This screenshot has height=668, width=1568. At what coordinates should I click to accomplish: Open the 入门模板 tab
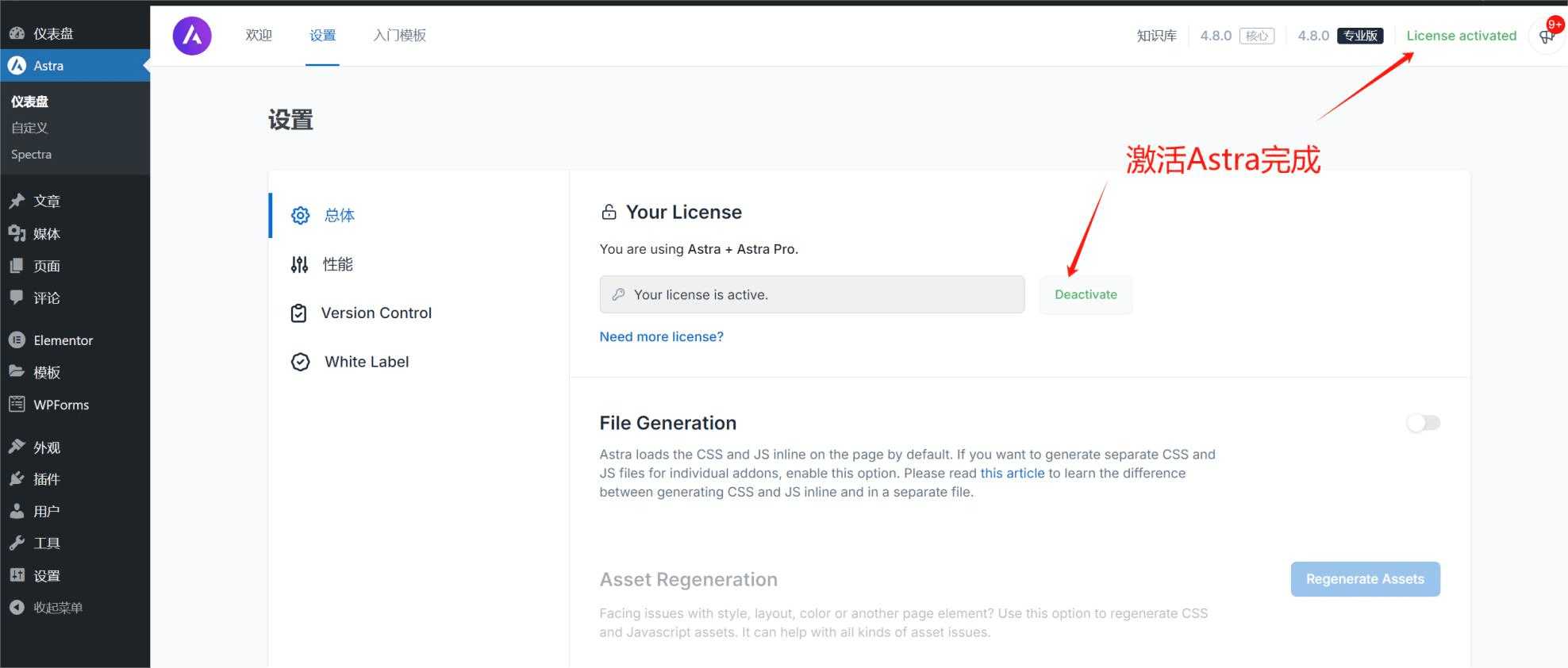click(399, 35)
